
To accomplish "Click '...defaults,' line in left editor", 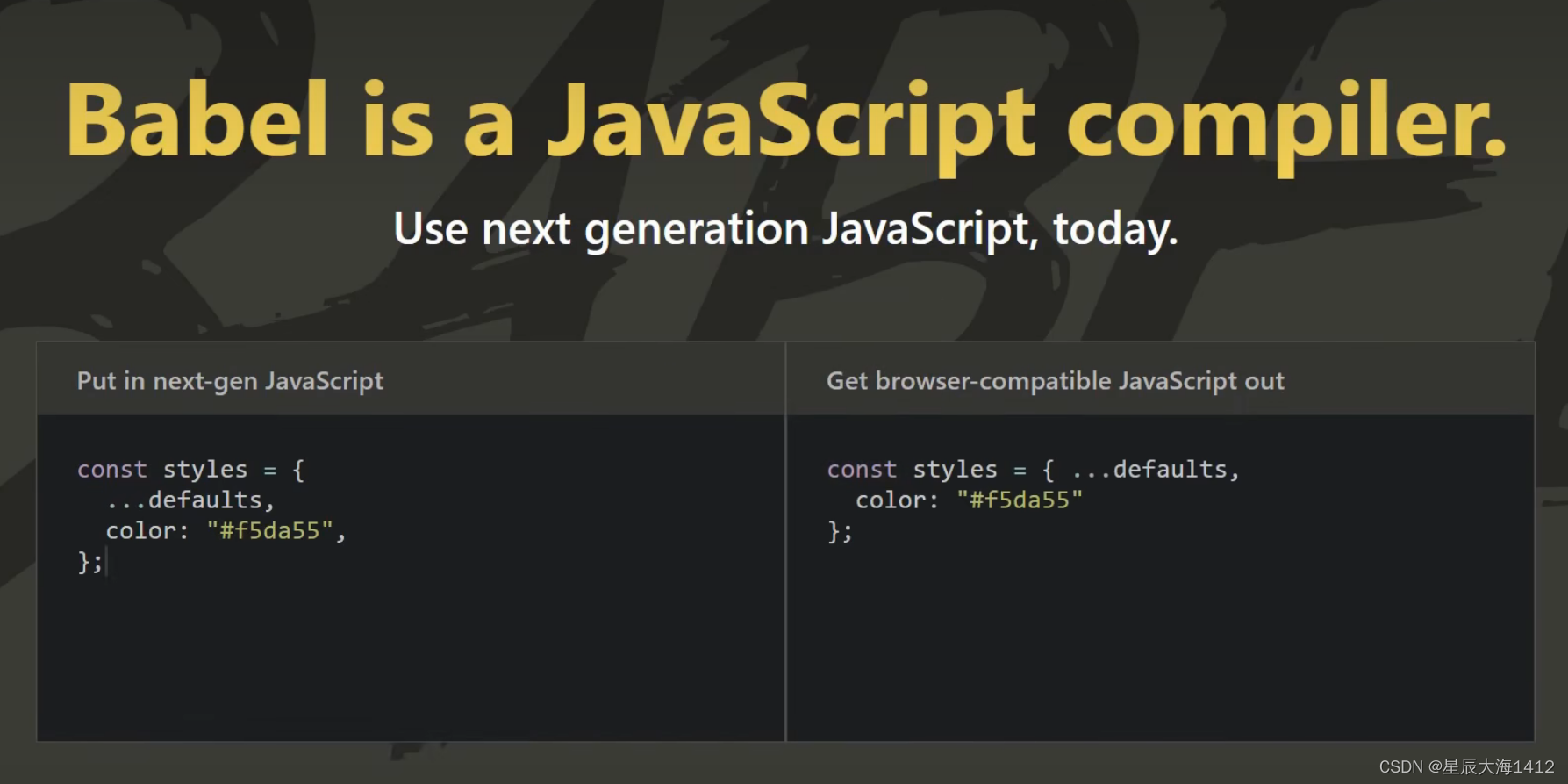I will click(x=190, y=500).
